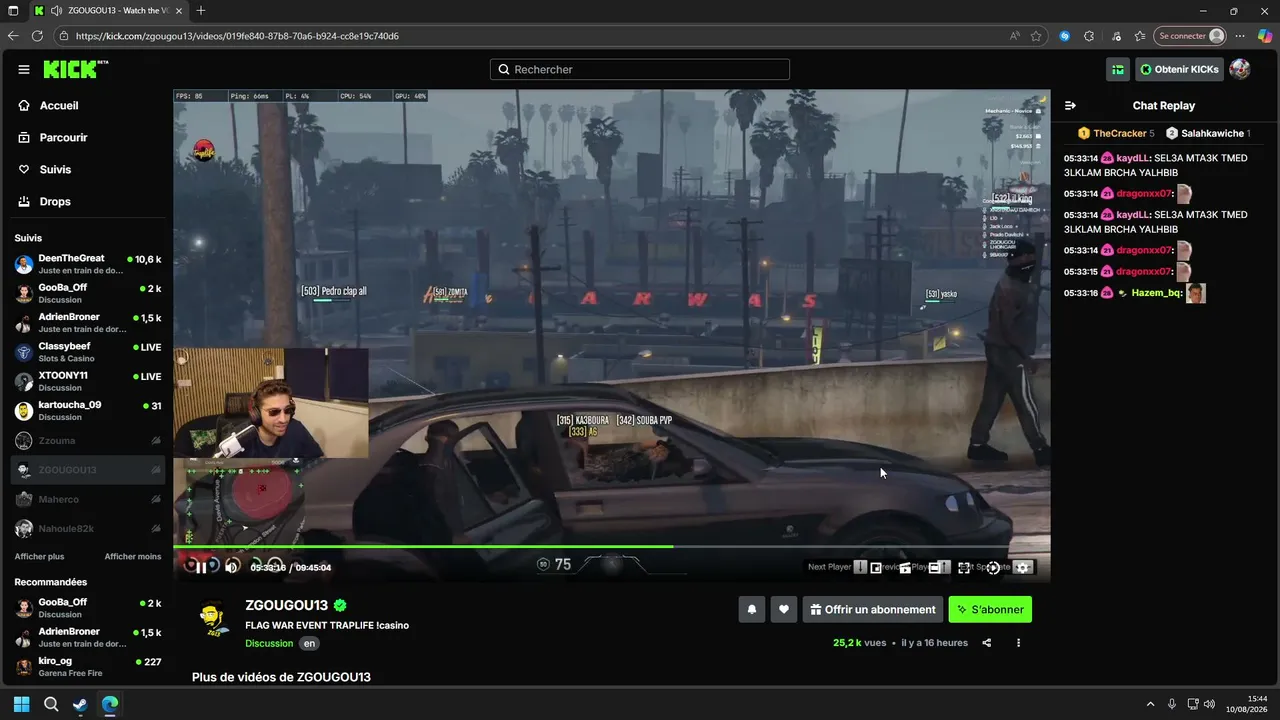Click ZGOUGOU13 channel avatar below video
Screen dimensions: 1280x720
point(213,616)
